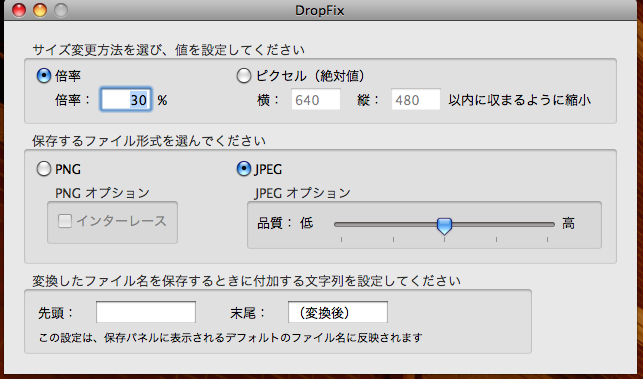
Task: Choose the JPEG format radio button
Action: point(244,169)
